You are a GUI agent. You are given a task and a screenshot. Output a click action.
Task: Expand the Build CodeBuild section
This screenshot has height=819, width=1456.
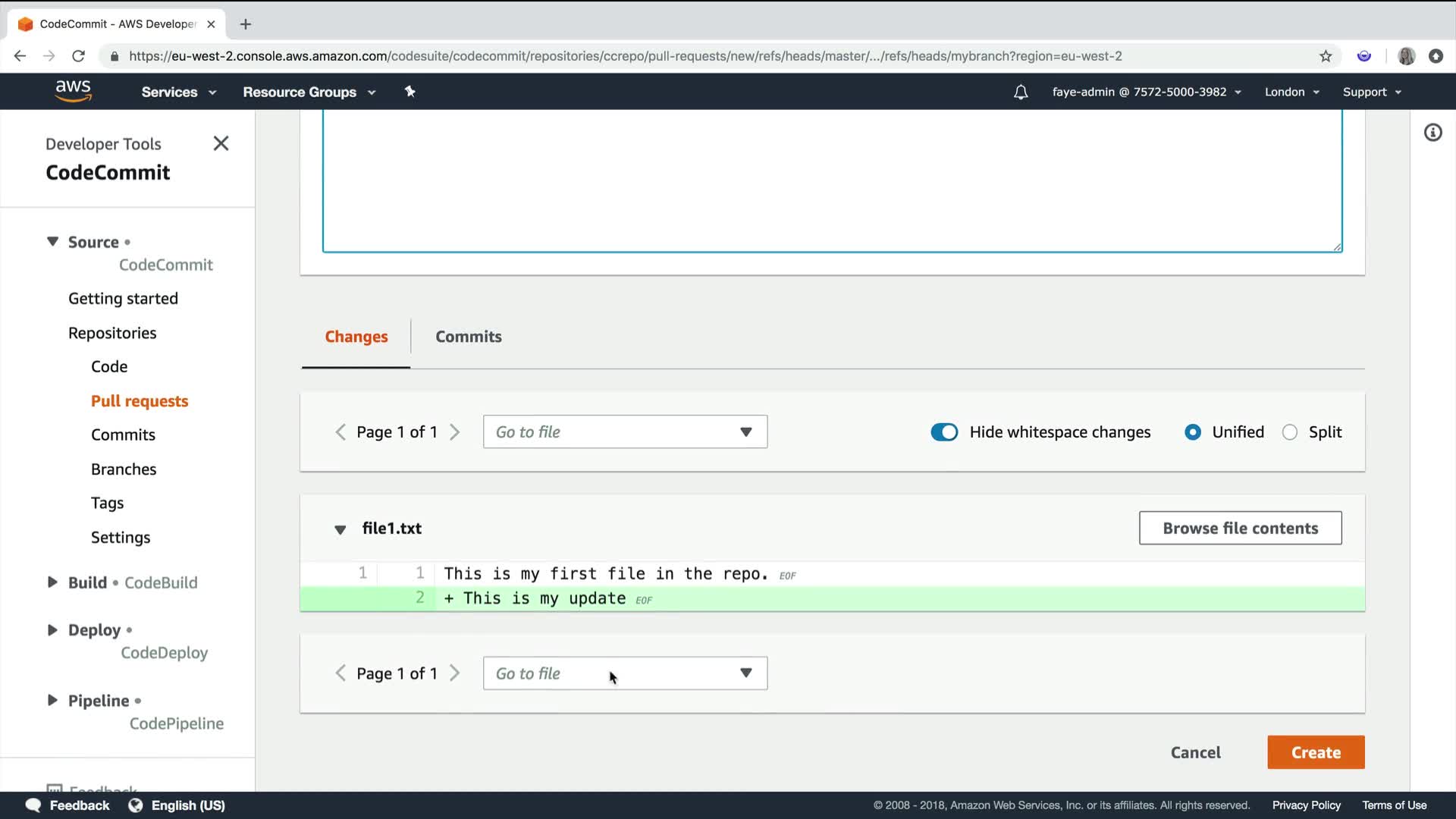coord(52,582)
